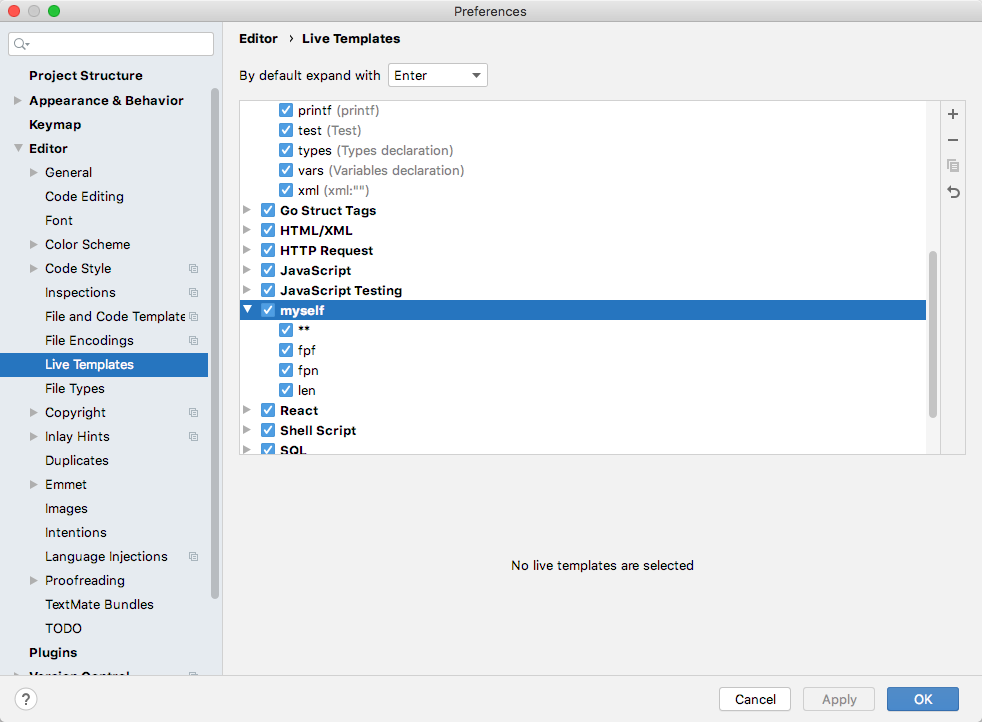Screen dimensions: 982x722
Task: Open the Images settings page
Action: pyautogui.click(x=66, y=508)
